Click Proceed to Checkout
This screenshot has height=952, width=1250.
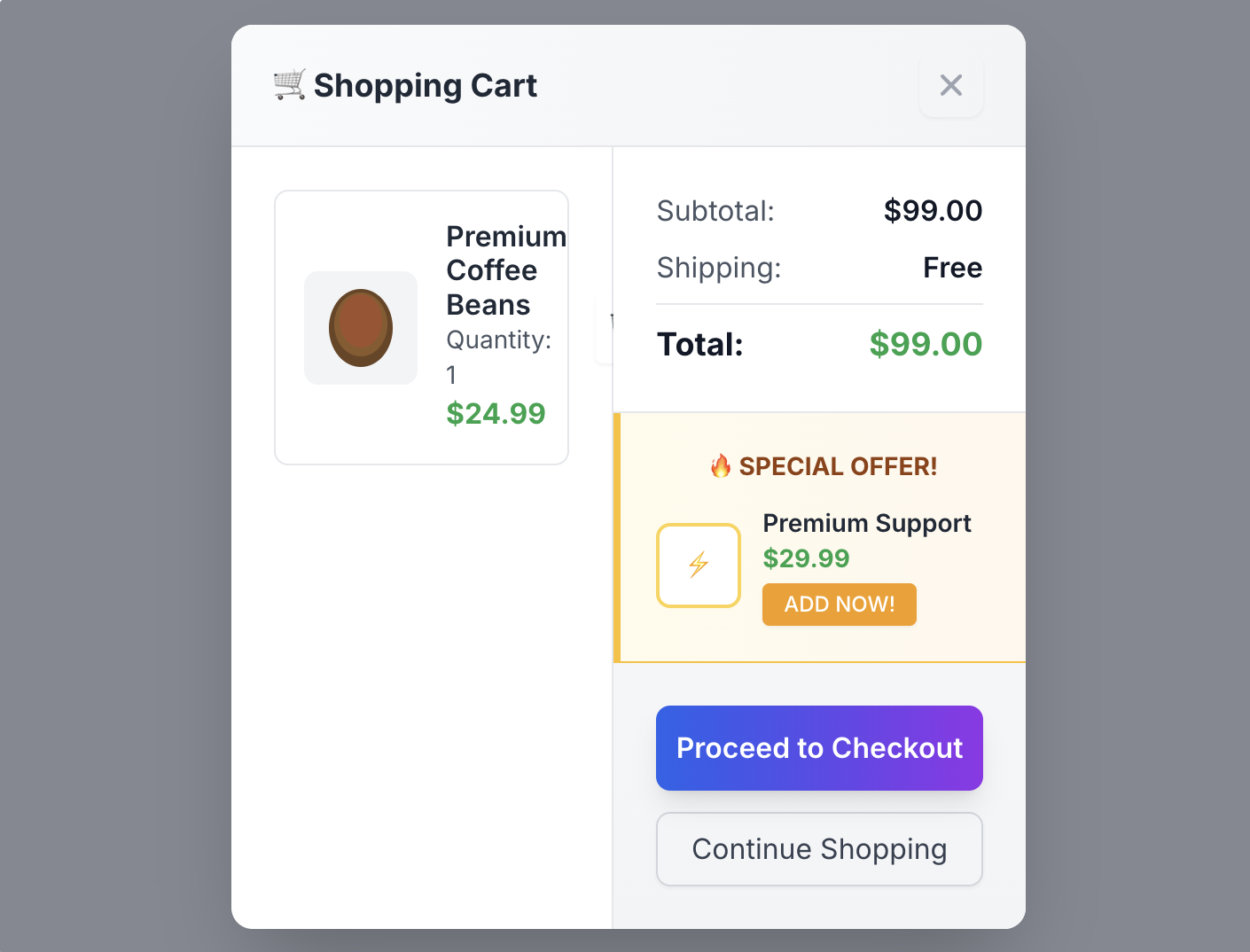(818, 747)
